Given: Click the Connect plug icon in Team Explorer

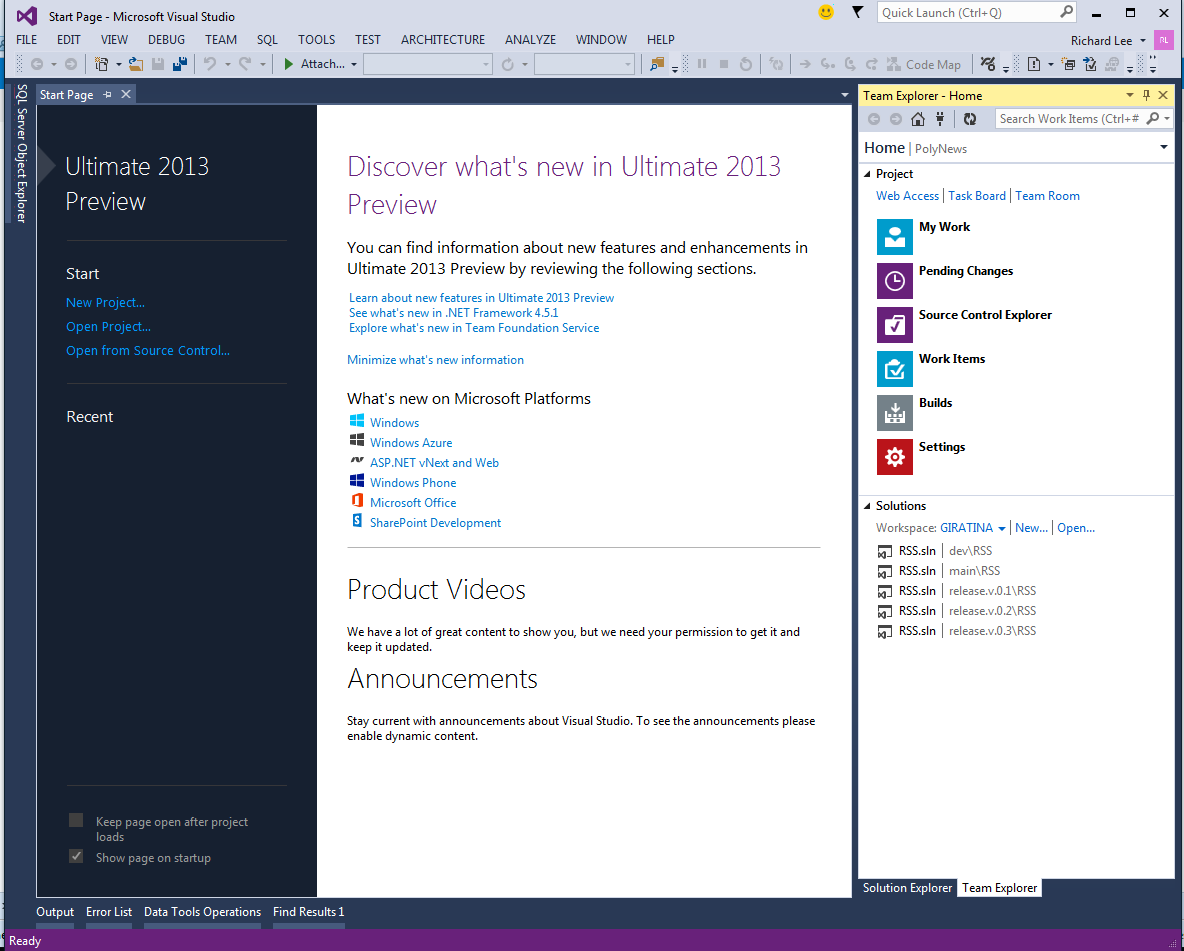Looking at the screenshot, I should click(940, 119).
